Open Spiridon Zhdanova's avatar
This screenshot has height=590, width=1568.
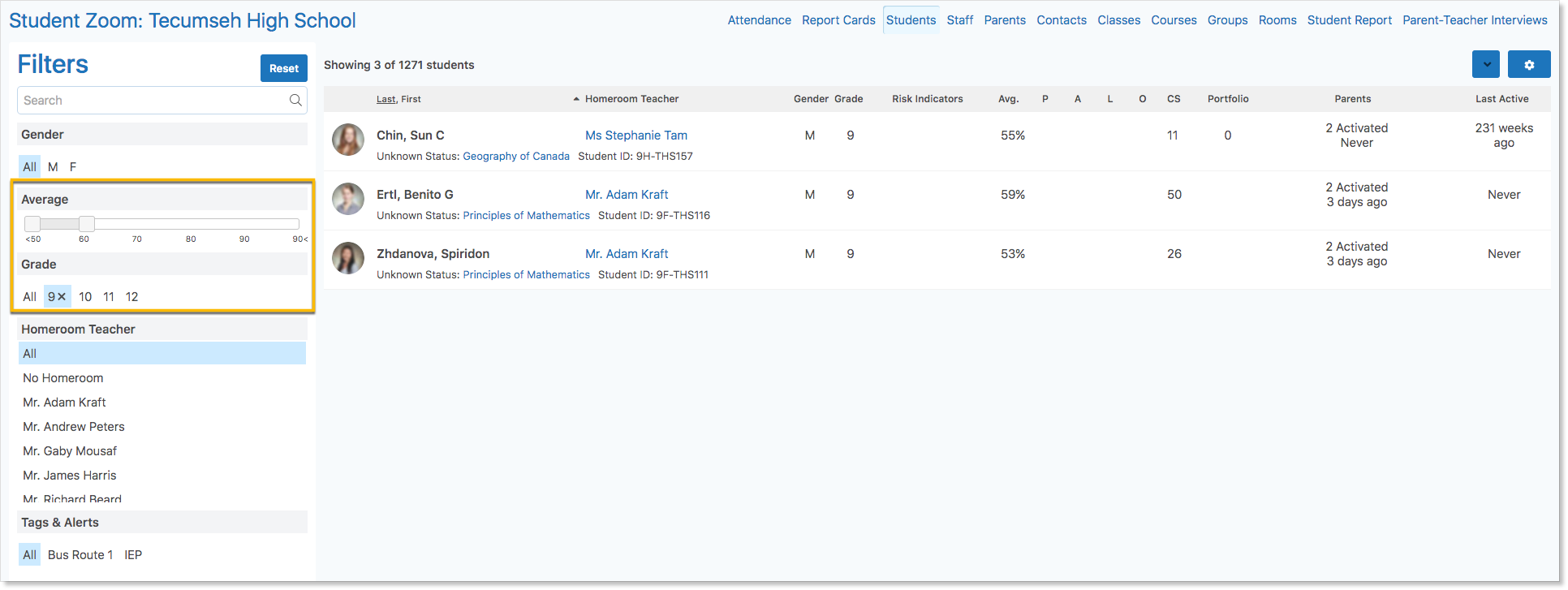[x=348, y=259]
